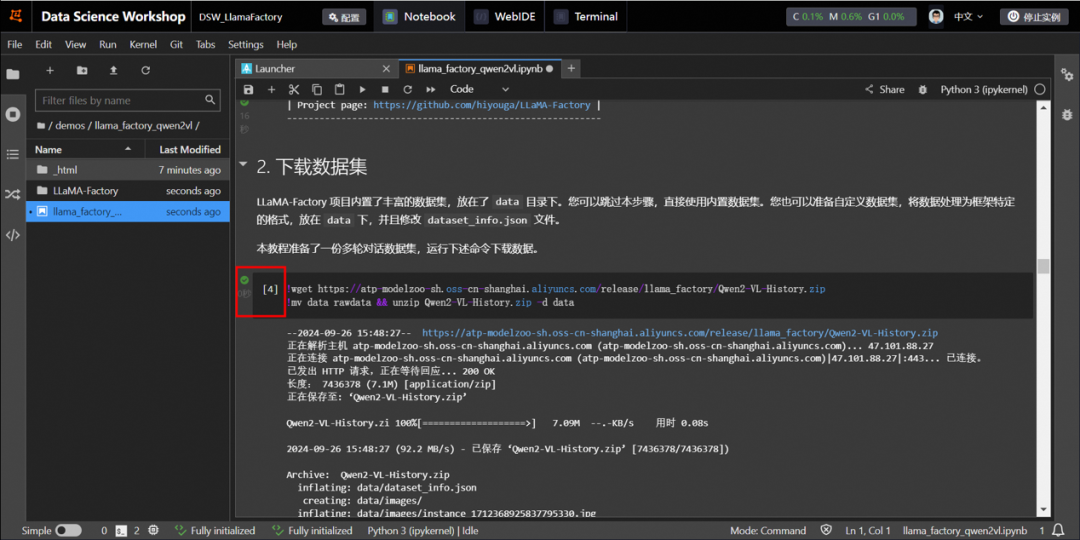Enable the debugger bug icon
The width and height of the screenshot is (1080, 540).
tap(922, 89)
